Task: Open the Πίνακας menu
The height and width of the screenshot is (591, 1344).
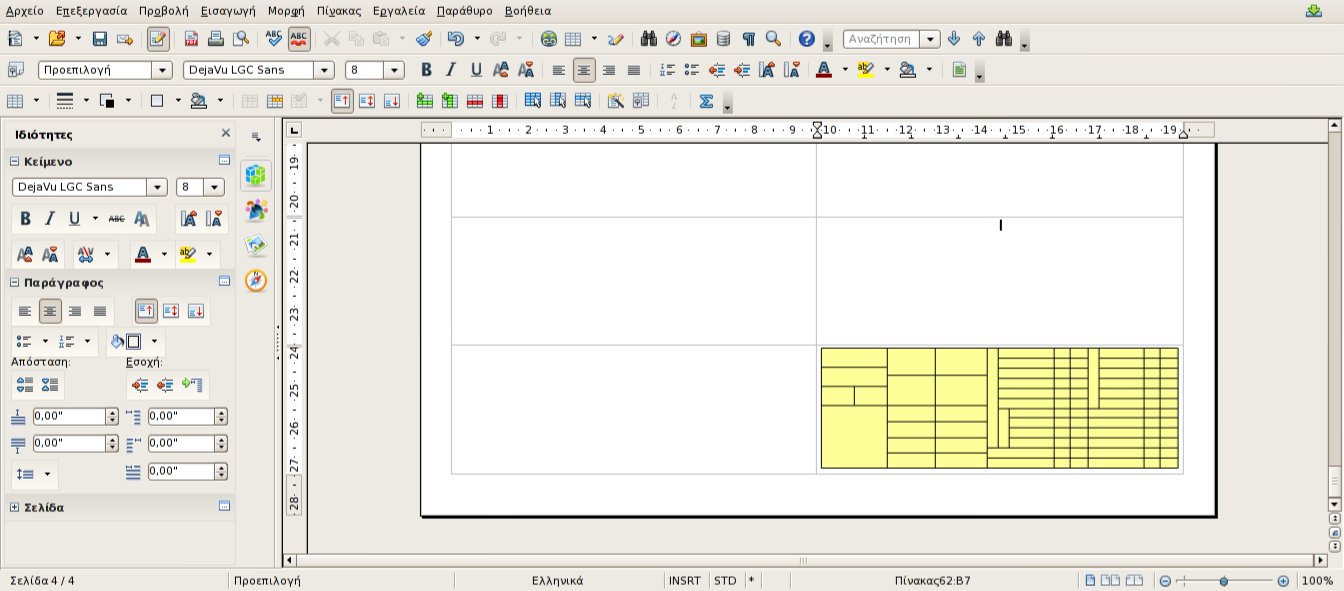Action: pyautogui.click(x=337, y=11)
